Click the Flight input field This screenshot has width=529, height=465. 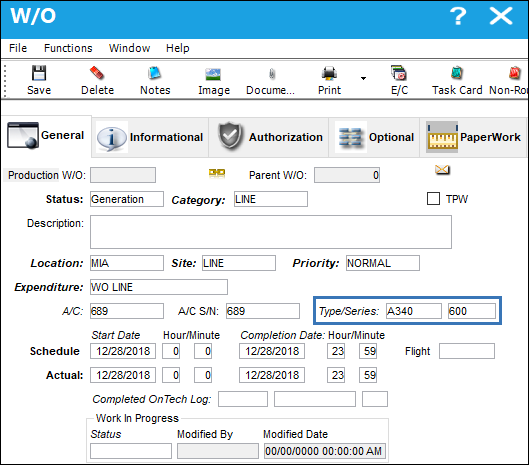click(467, 351)
